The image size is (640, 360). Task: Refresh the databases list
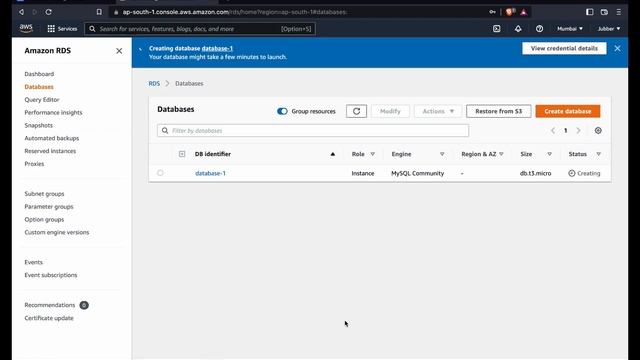point(356,111)
